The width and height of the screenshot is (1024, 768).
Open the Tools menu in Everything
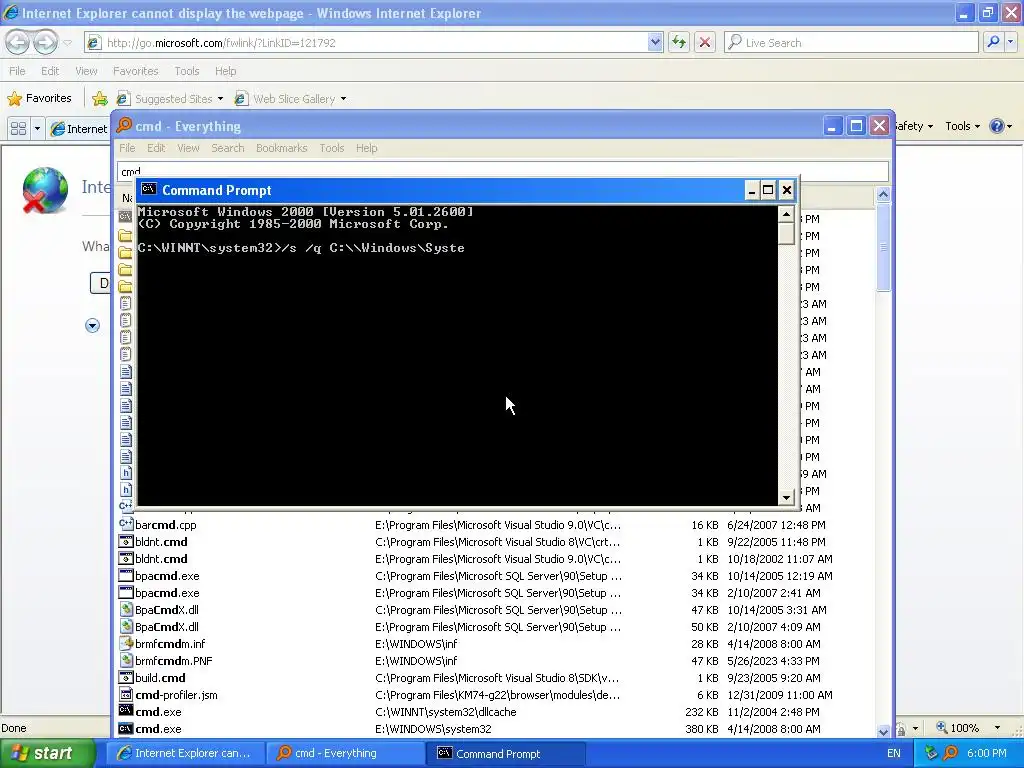coord(332,148)
